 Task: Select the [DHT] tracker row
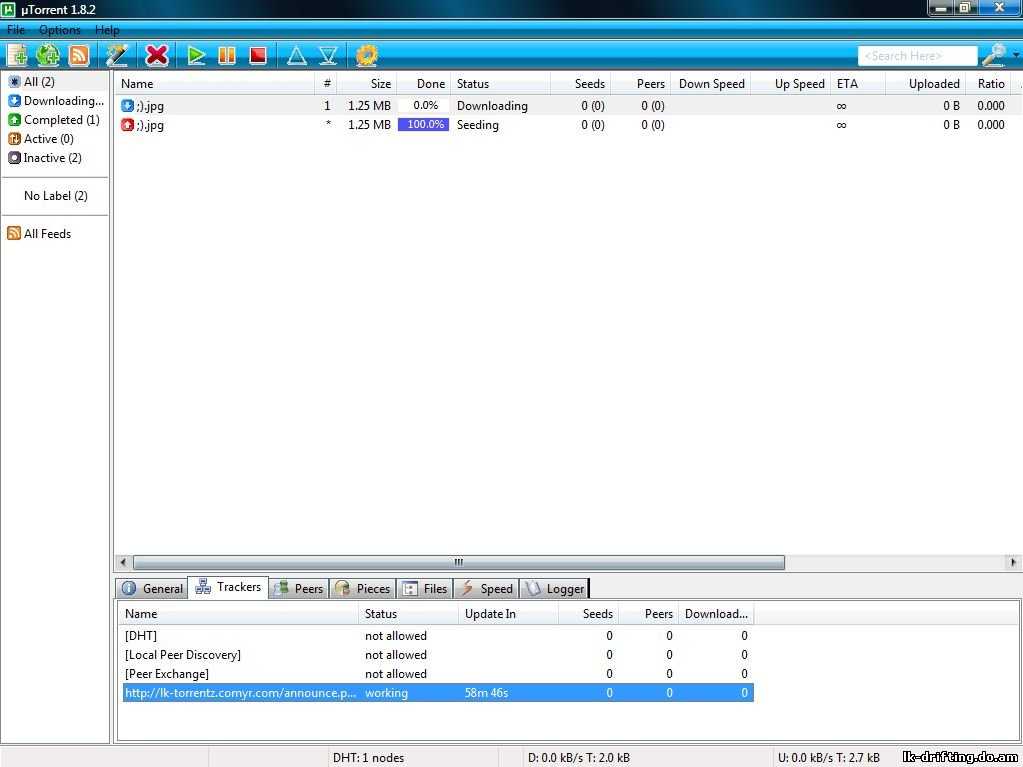tap(438, 636)
